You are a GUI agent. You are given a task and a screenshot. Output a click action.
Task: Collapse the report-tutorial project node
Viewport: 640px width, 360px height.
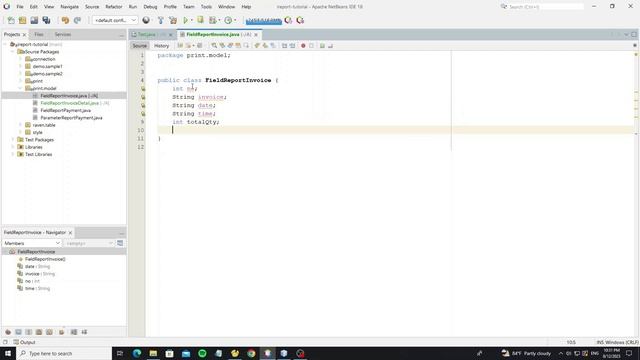pyautogui.click(x=5, y=44)
